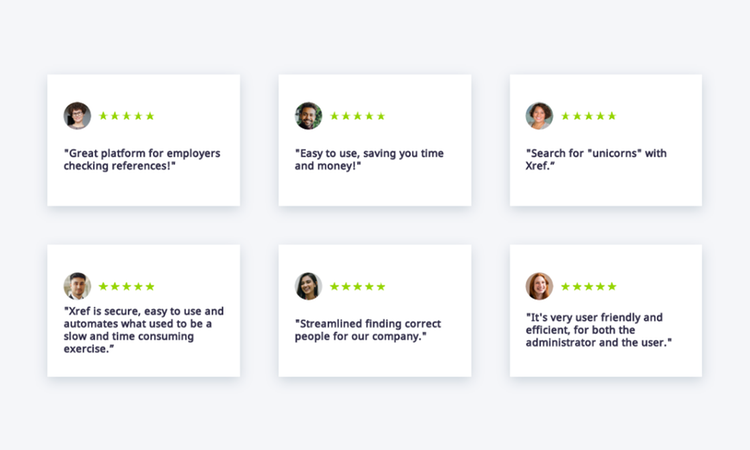Select the third star above "Streamlined finding" quote

(357, 286)
